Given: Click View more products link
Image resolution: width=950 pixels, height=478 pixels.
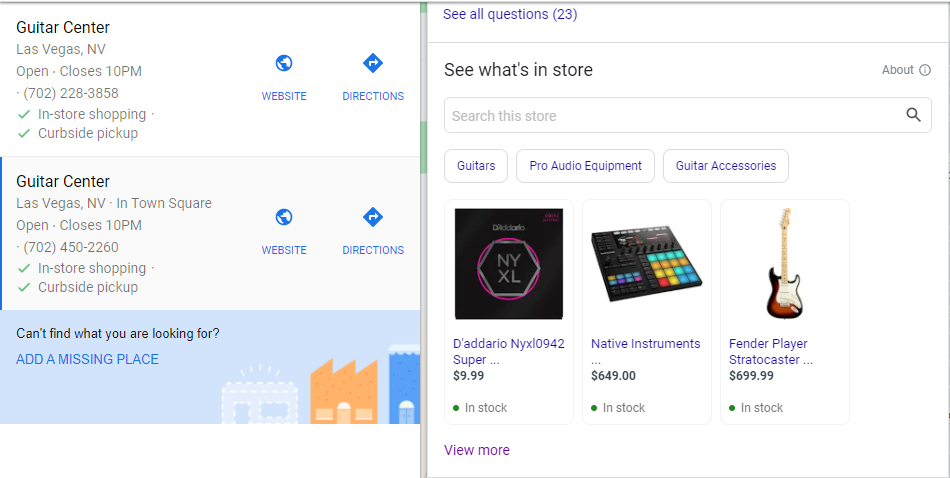Looking at the screenshot, I should 477,450.
